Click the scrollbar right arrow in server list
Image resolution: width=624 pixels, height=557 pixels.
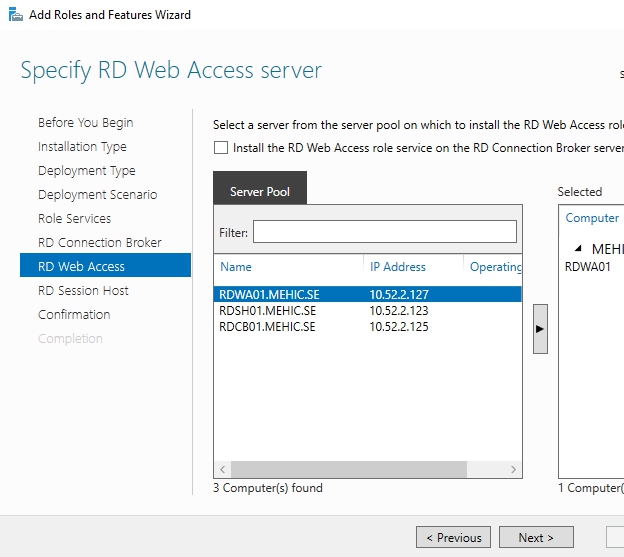tap(514, 470)
